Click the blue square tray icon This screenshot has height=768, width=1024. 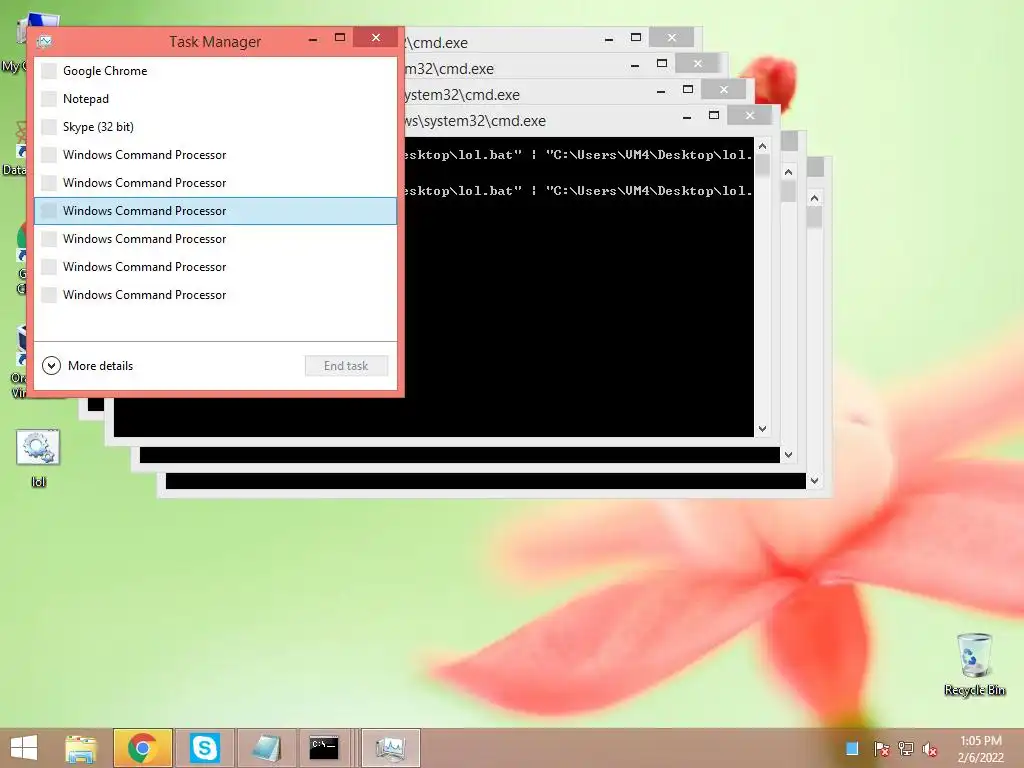[x=852, y=748]
